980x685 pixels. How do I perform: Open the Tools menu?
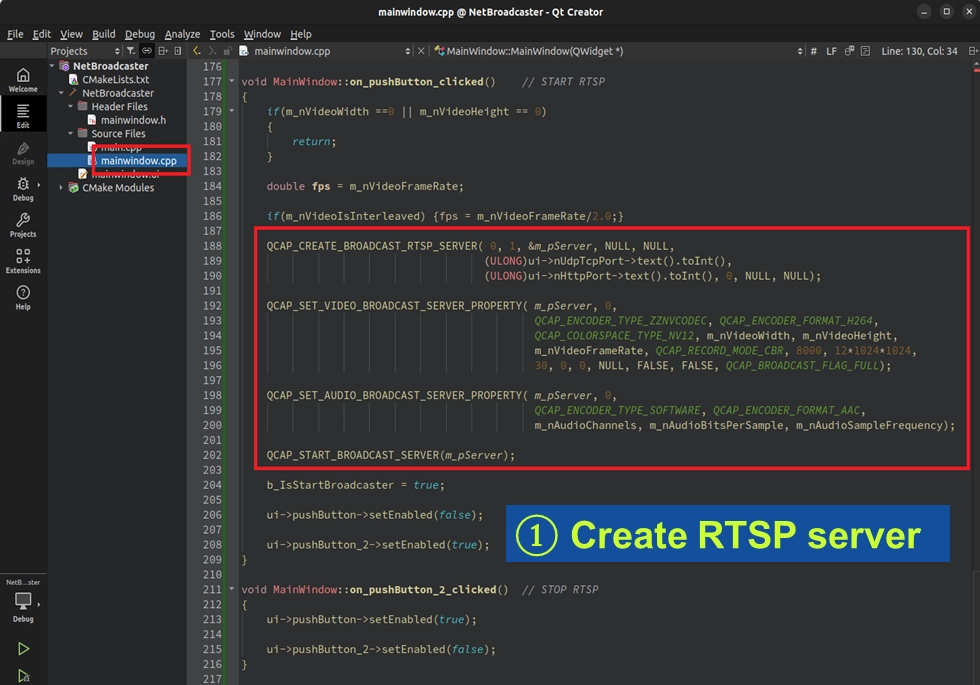click(222, 34)
